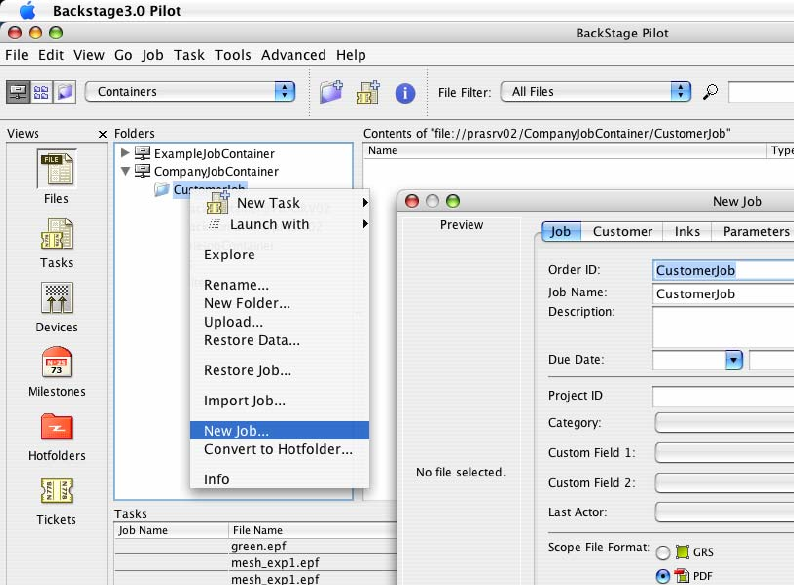Open the File menu
The width and height of the screenshot is (794, 585).
click(x=17, y=55)
